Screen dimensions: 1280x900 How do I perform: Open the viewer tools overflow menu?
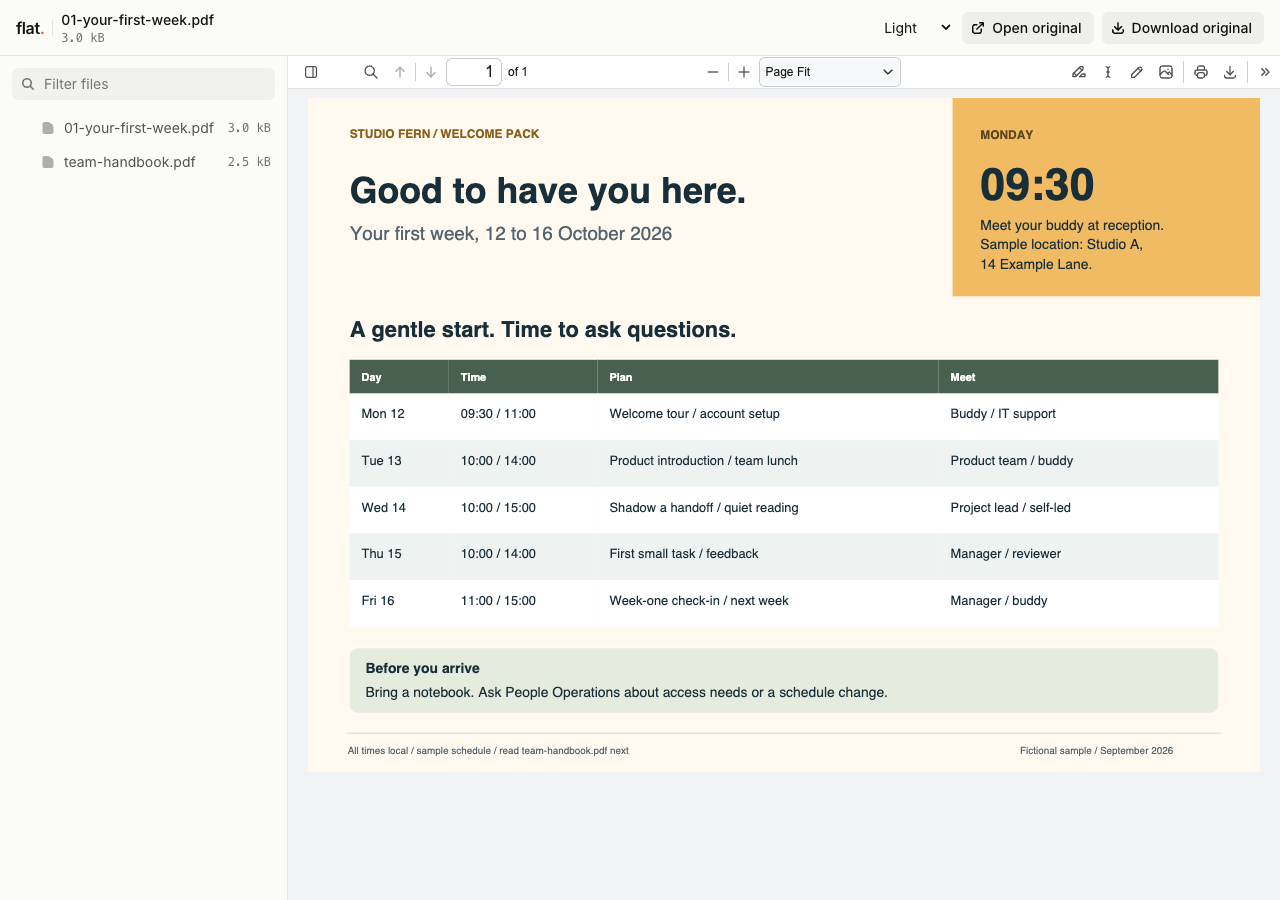tap(1265, 72)
